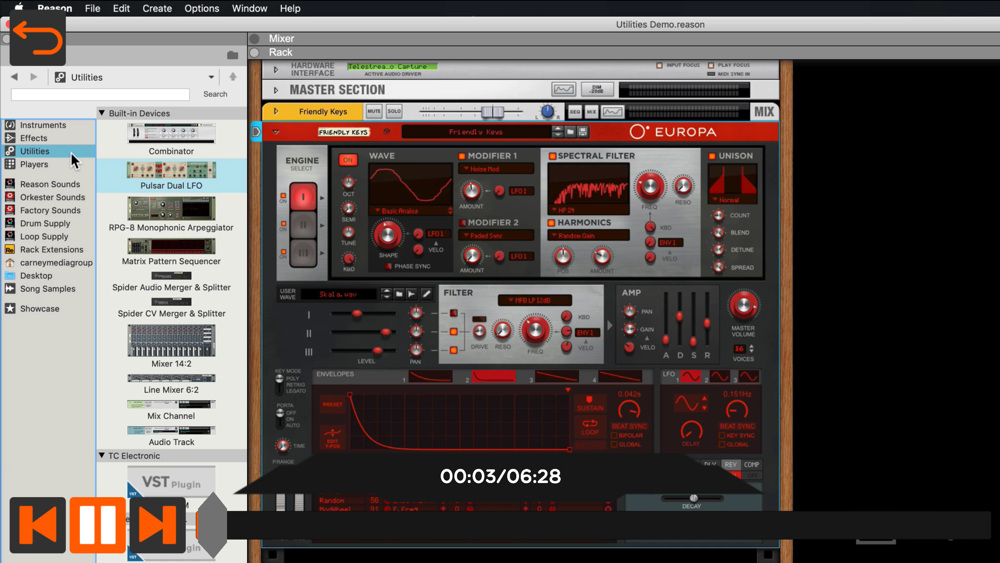Toggle Modifier 1 enable LED
The image size is (1000, 563).
pos(462,156)
